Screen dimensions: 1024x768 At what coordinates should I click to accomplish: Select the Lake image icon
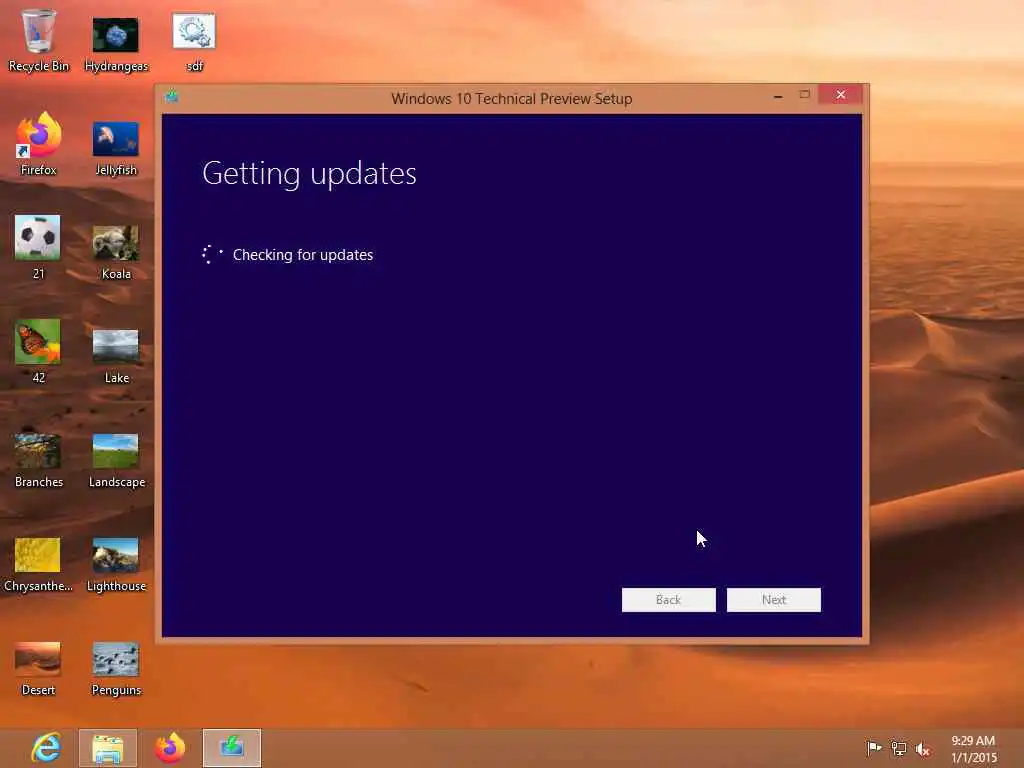coord(116,356)
